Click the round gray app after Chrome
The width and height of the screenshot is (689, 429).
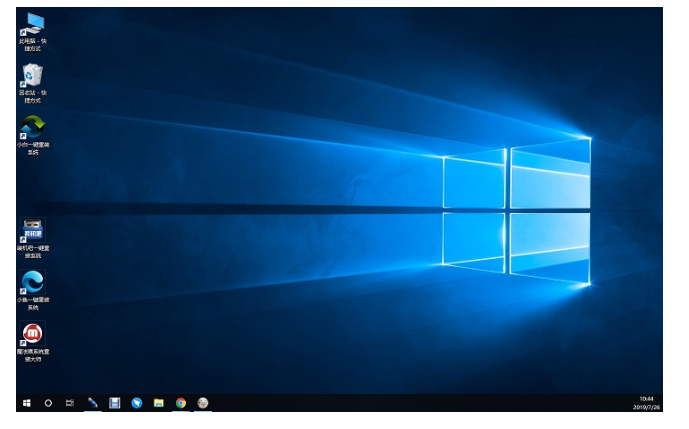point(202,402)
